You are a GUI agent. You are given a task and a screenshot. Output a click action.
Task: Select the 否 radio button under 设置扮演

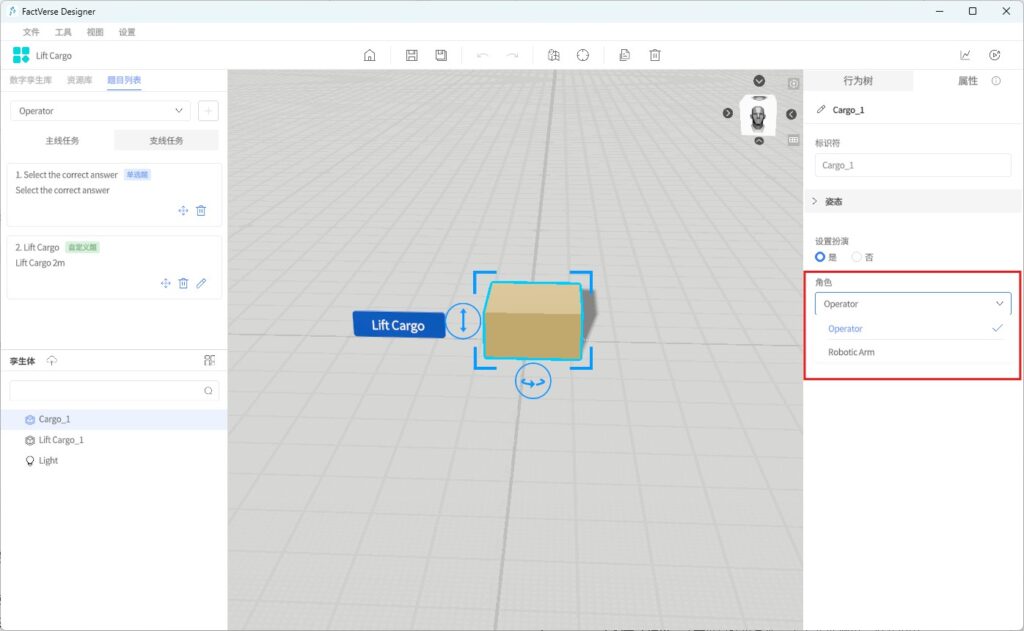point(857,257)
